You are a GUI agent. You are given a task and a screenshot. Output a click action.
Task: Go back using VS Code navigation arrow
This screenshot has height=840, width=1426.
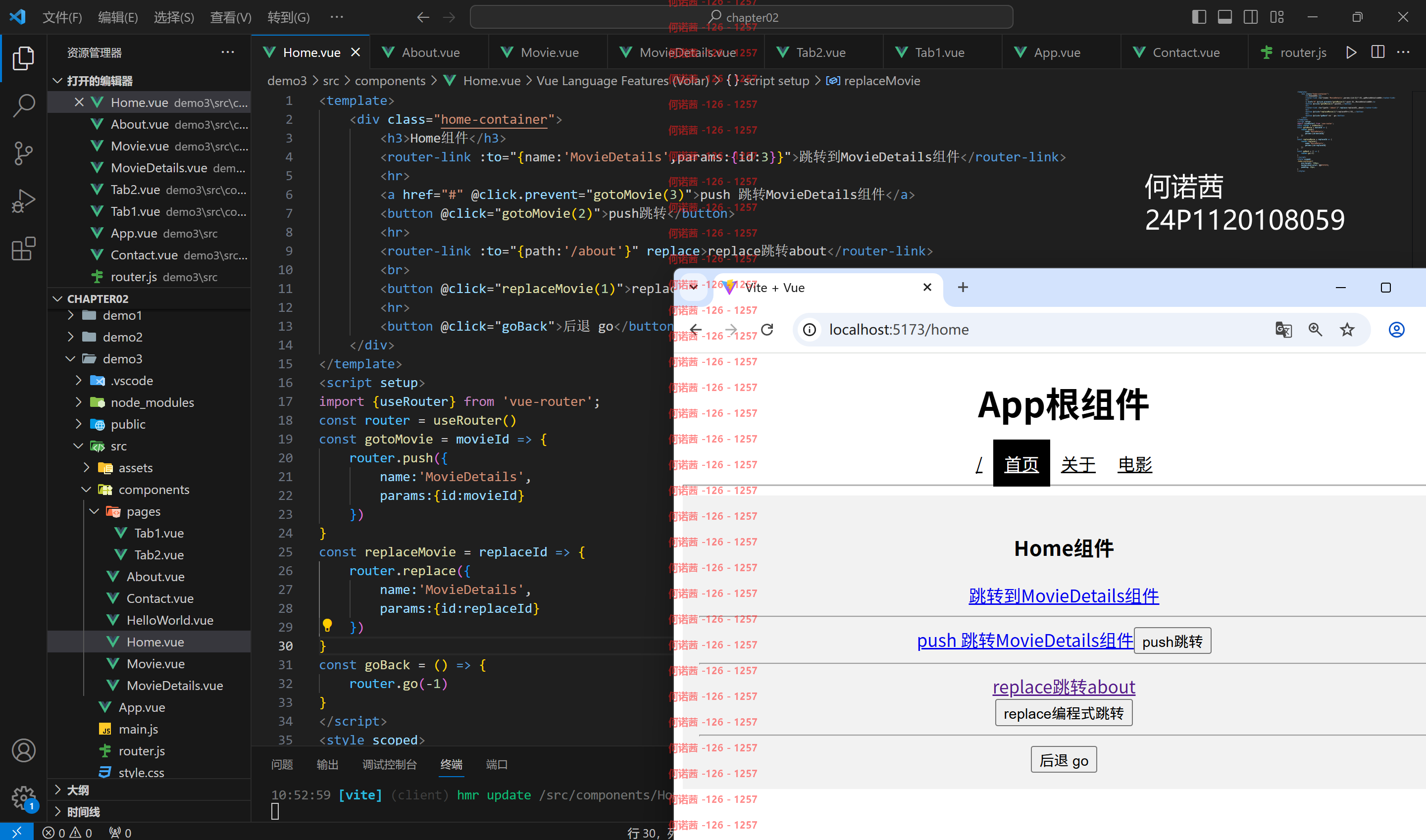click(423, 17)
